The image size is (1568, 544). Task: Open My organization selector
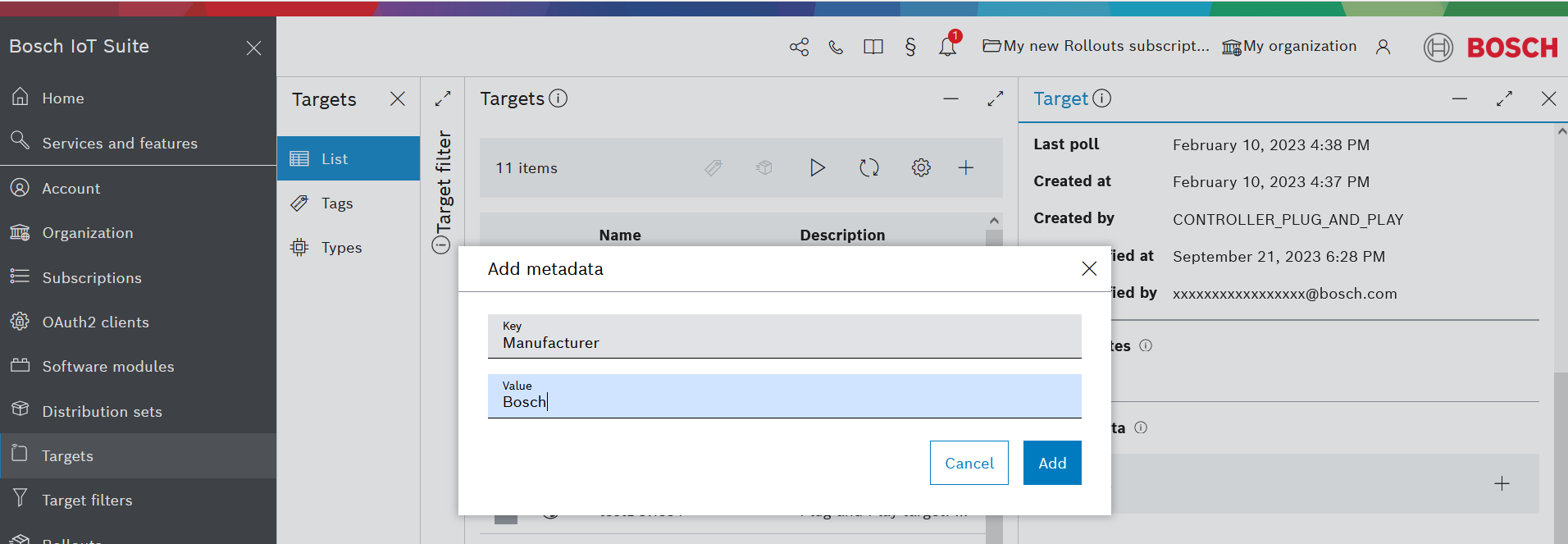(1289, 47)
